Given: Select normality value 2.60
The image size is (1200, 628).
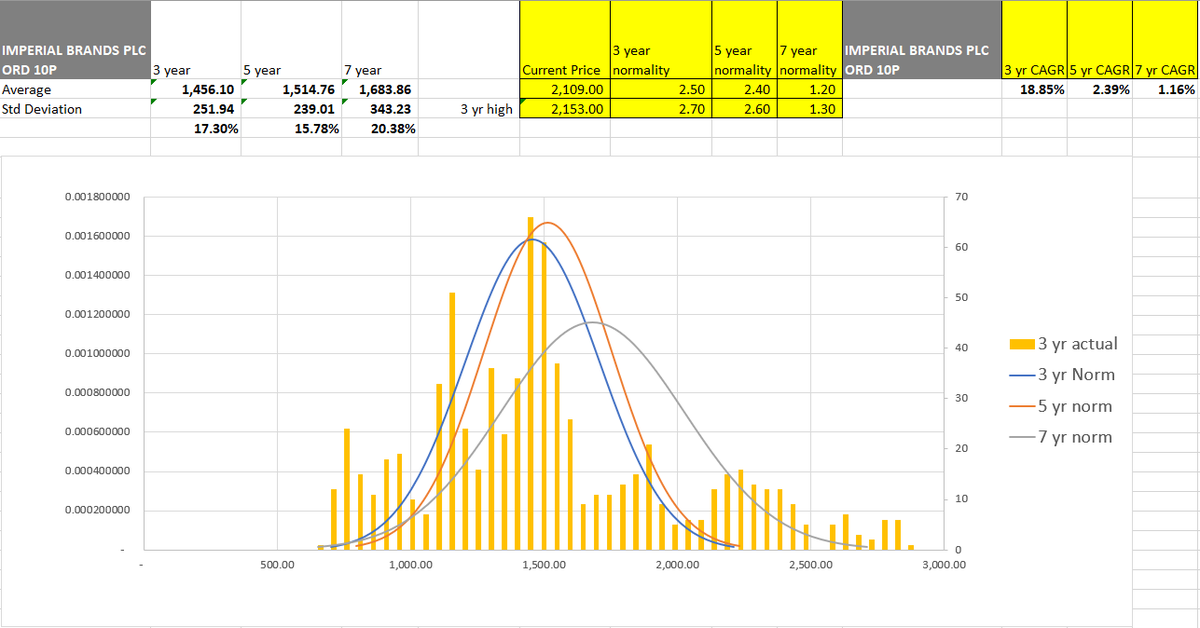Looking at the screenshot, I should click(x=744, y=109).
